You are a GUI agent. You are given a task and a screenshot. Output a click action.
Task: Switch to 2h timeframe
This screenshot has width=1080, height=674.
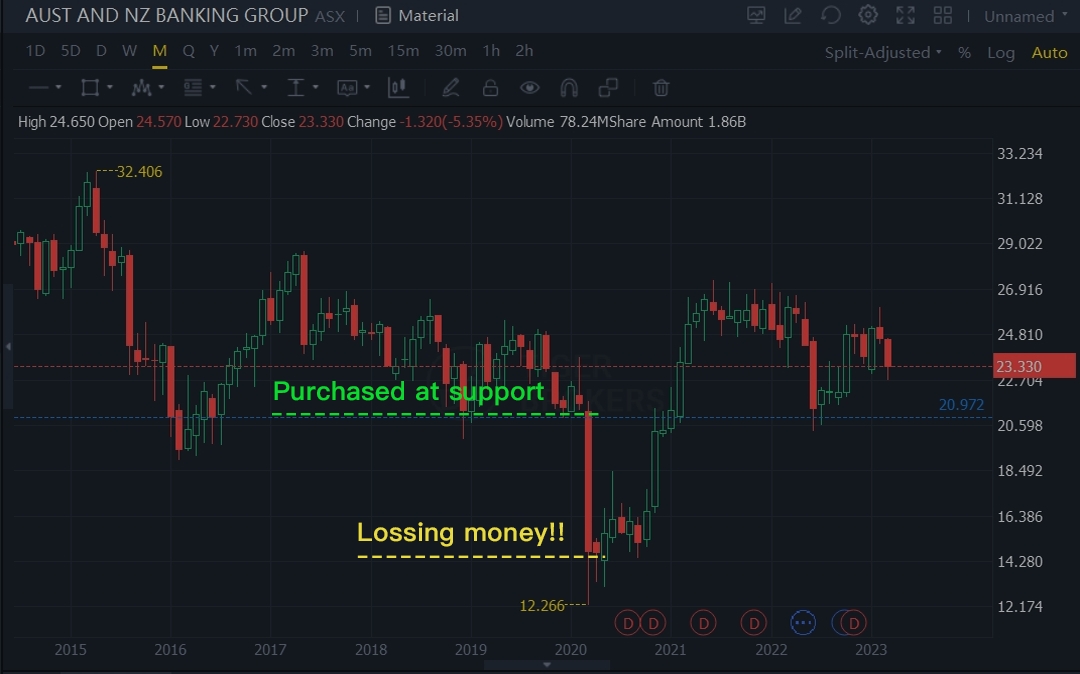point(524,51)
